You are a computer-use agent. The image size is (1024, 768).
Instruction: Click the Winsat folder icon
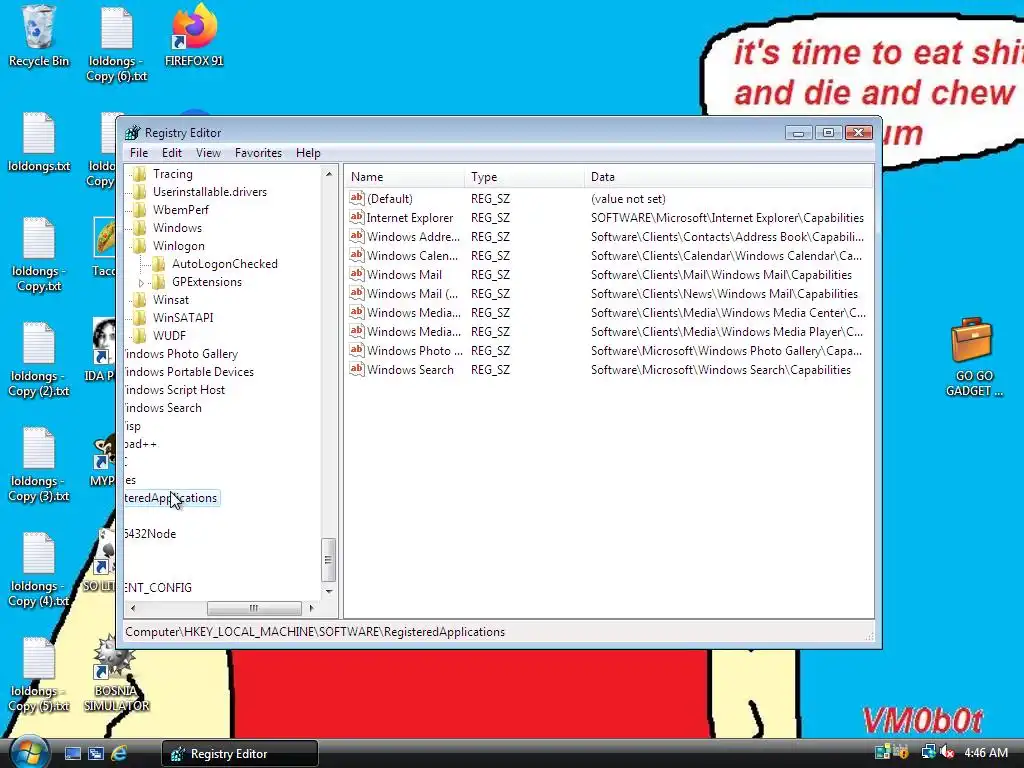138,300
